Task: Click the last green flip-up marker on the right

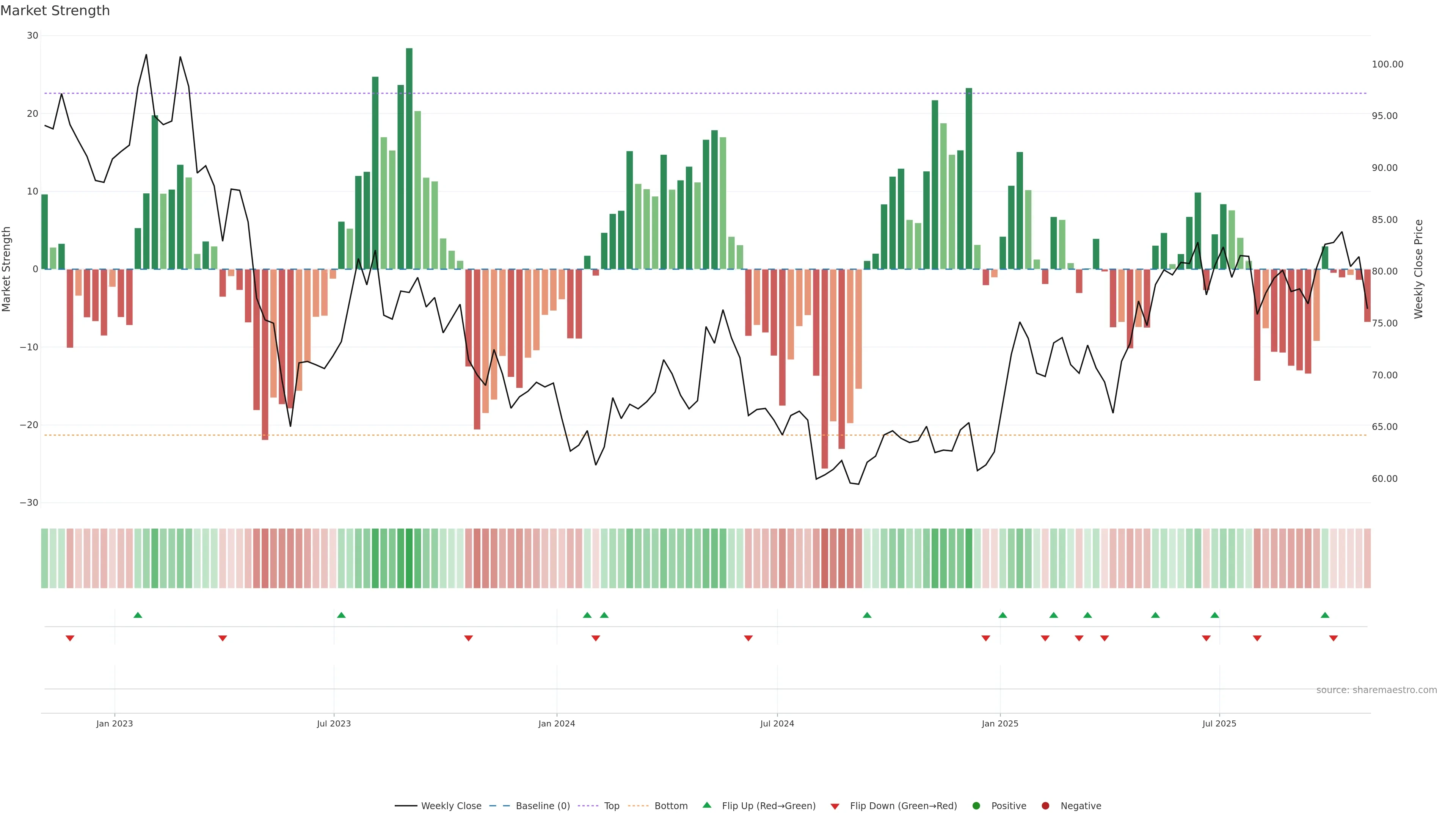Action: (1325, 615)
